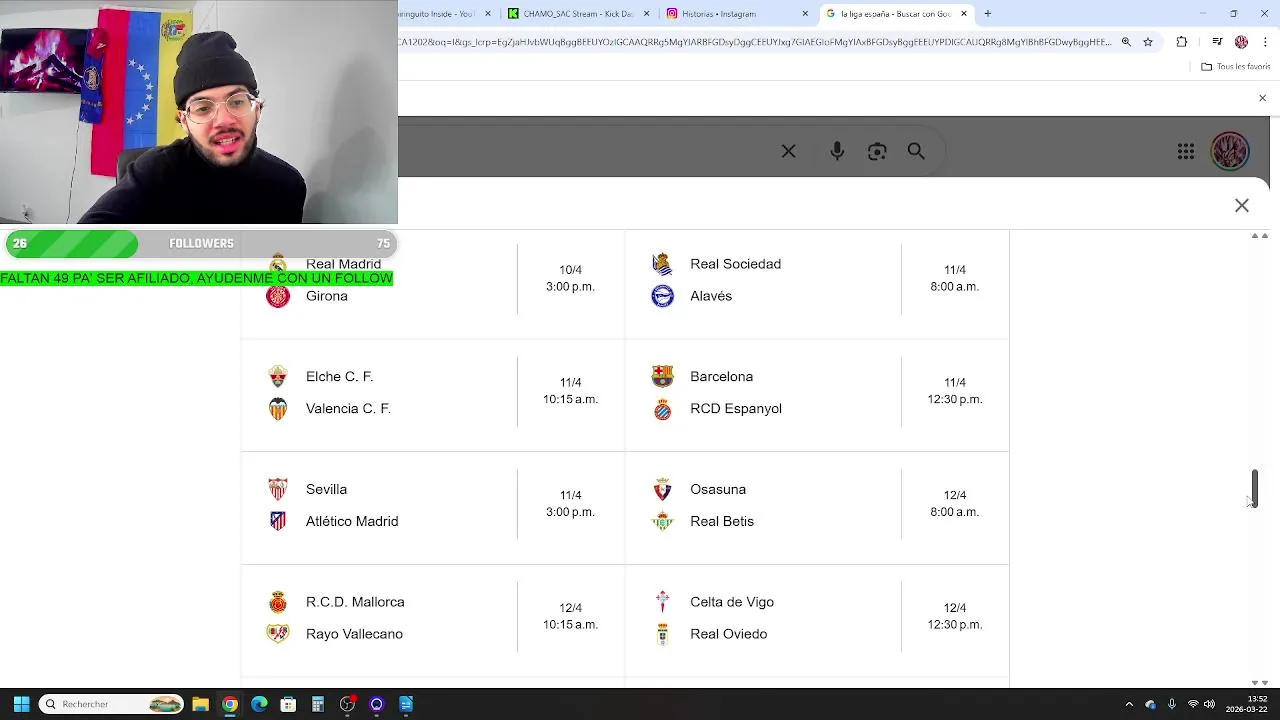This screenshot has height=720, width=1280.
Task: Click the RCD Espanyol club crest
Action: coord(662,409)
